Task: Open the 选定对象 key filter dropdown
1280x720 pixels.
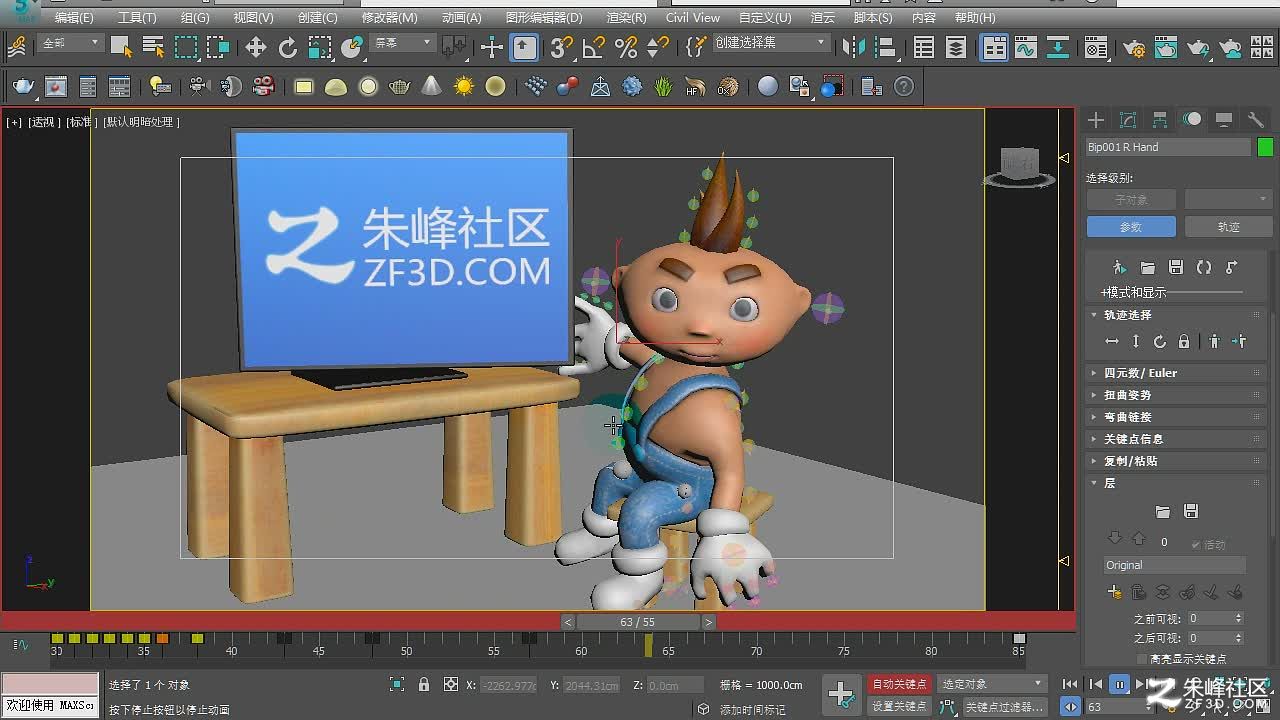Action: click(x=992, y=684)
